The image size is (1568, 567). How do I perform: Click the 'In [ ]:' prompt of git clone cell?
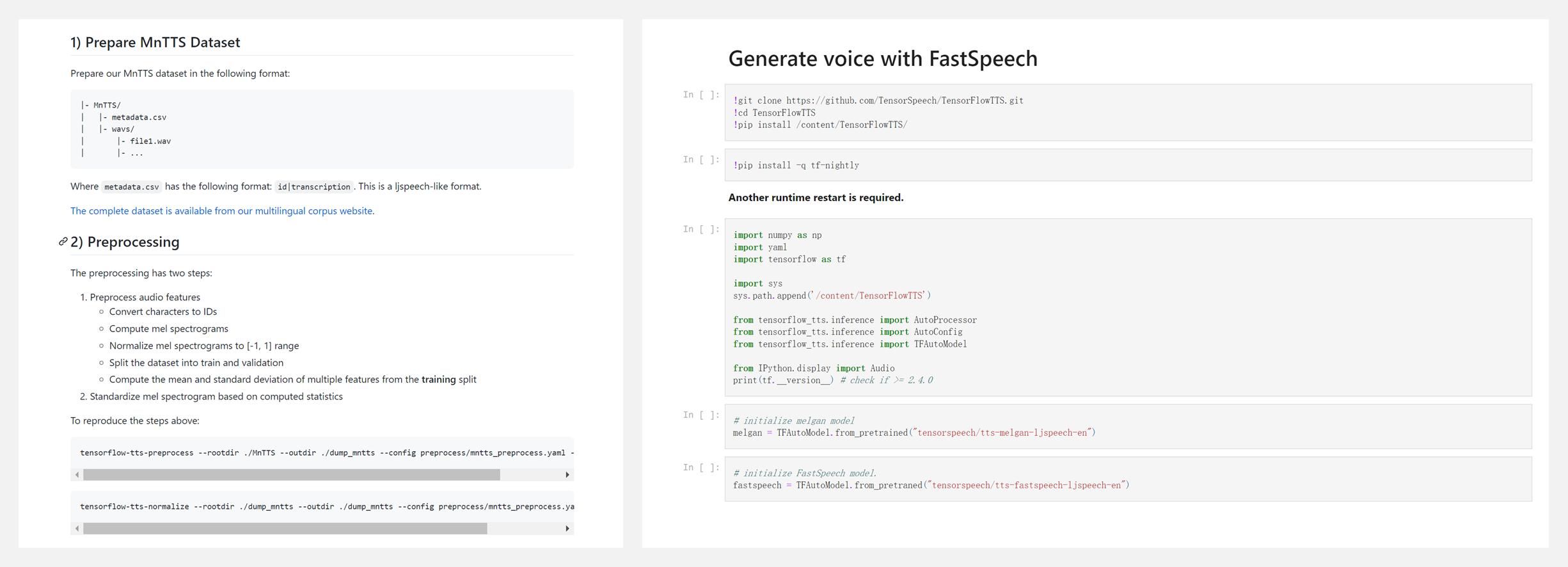pos(701,95)
